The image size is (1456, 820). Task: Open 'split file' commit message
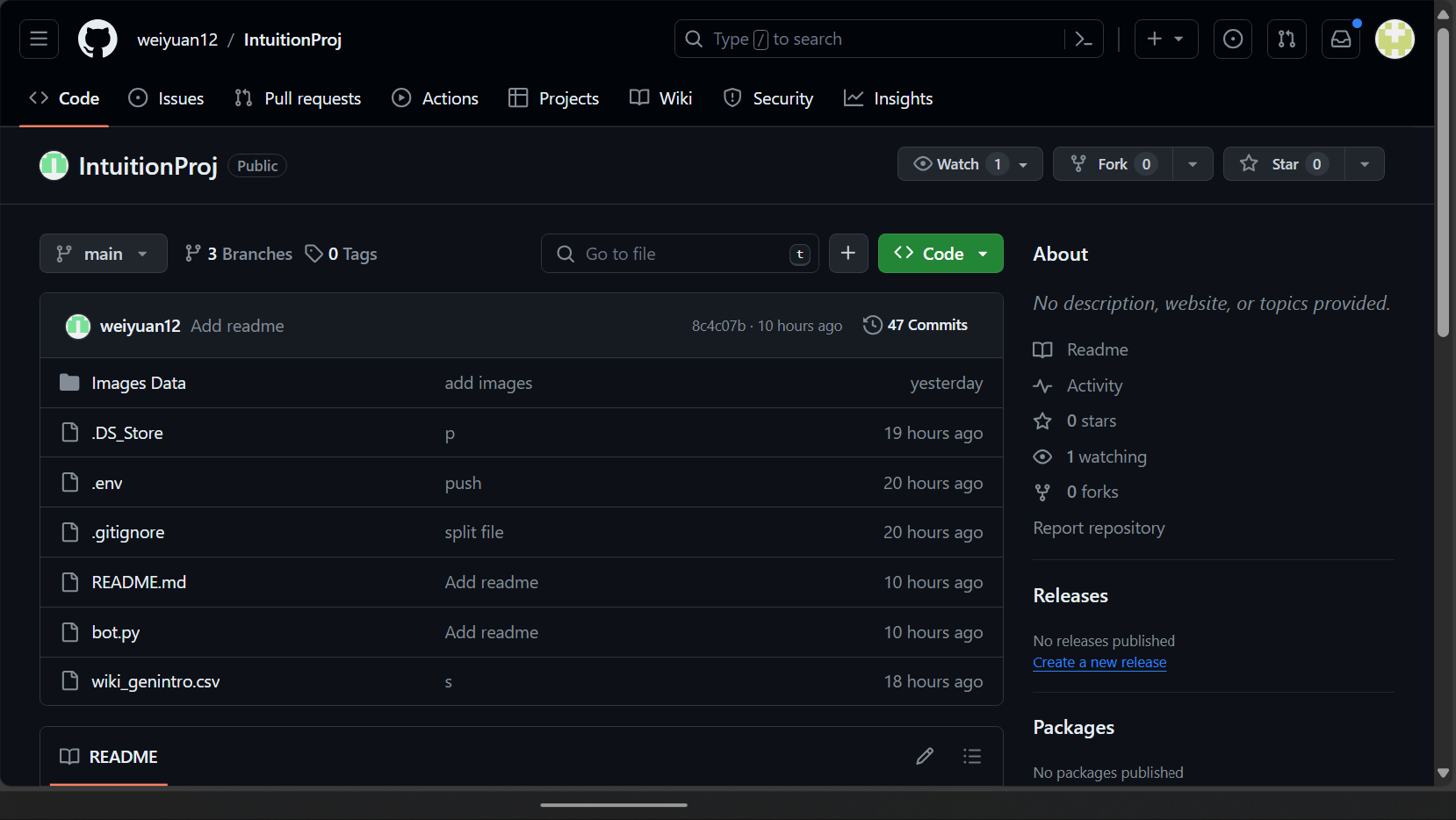tap(473, 532)
